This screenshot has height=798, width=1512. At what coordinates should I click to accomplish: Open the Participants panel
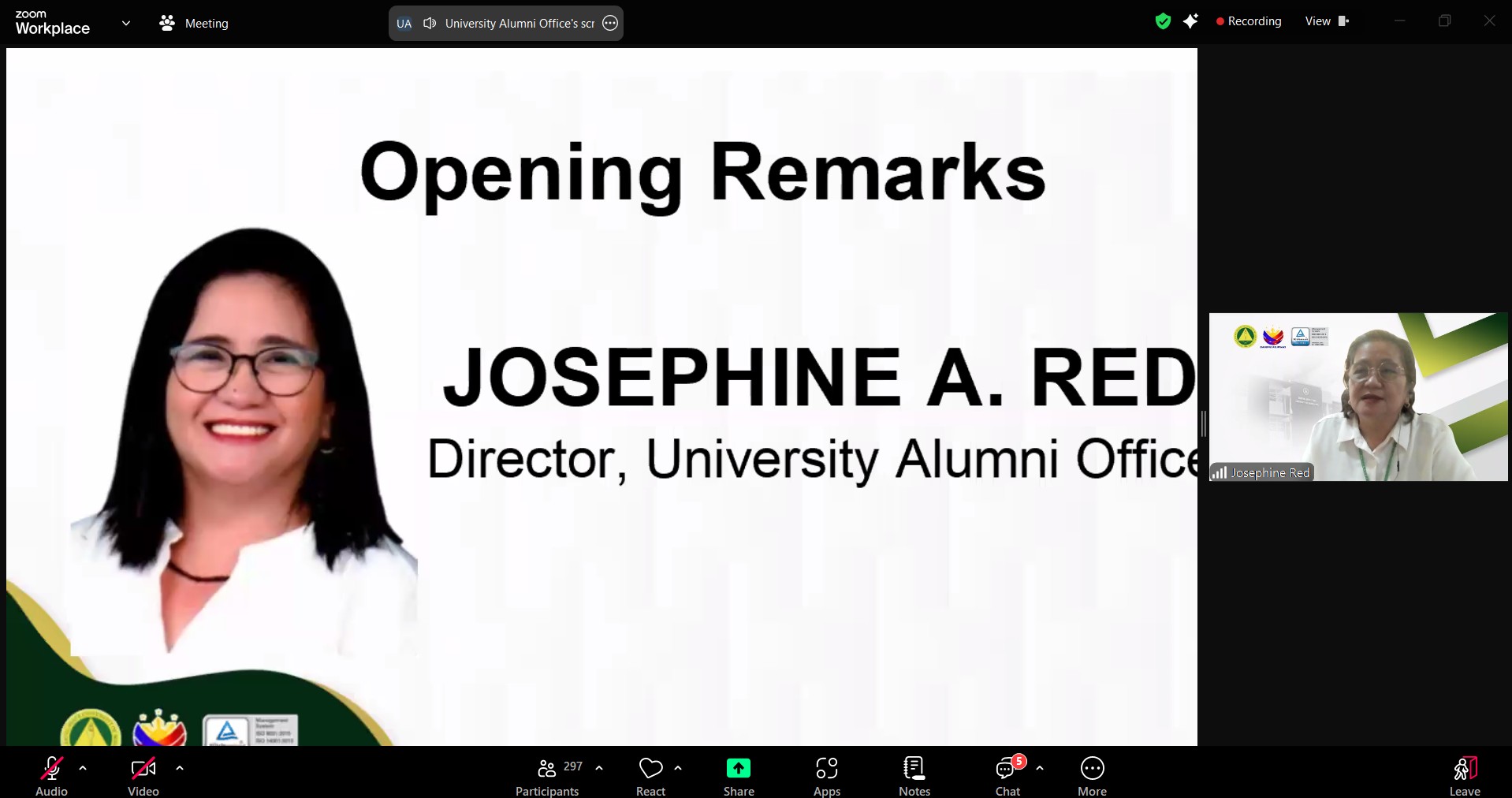coord(548,777)
